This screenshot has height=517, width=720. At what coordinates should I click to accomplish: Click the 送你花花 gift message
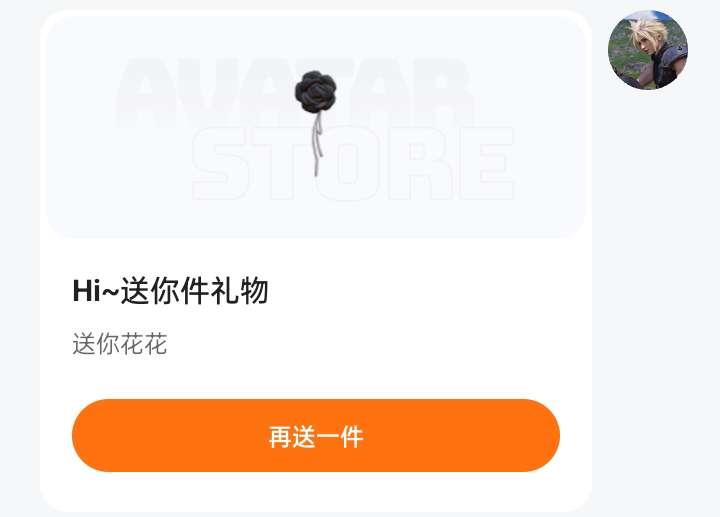coord(119,344)
